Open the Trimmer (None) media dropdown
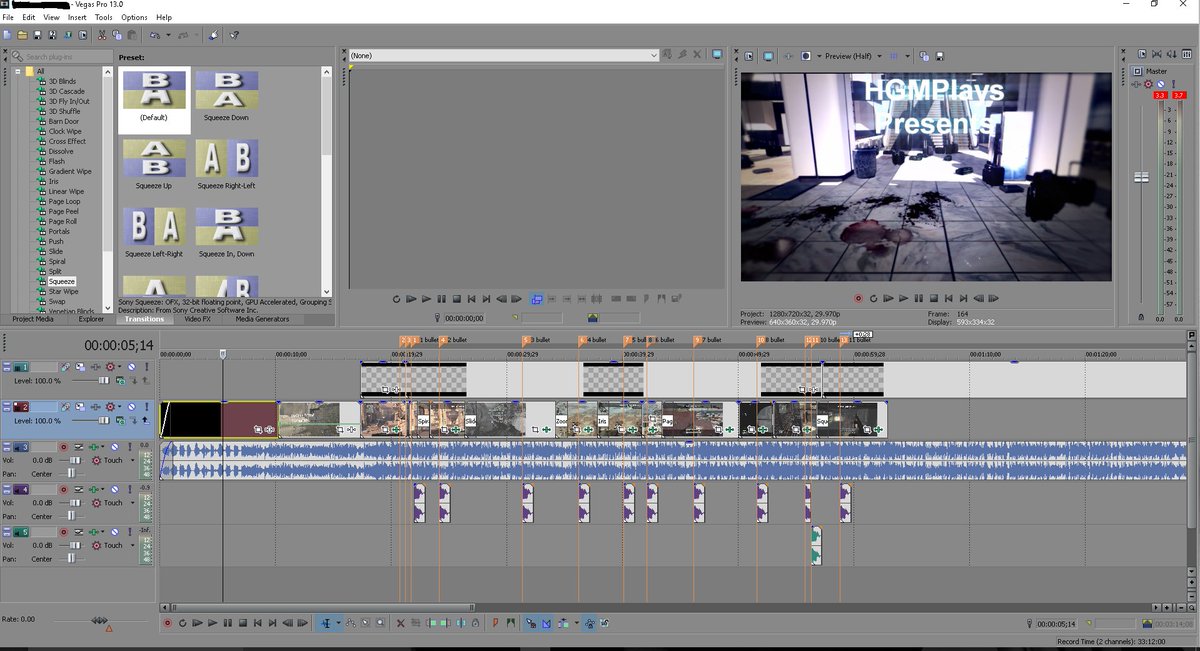 pyautogui.click(x=654, y=56)
